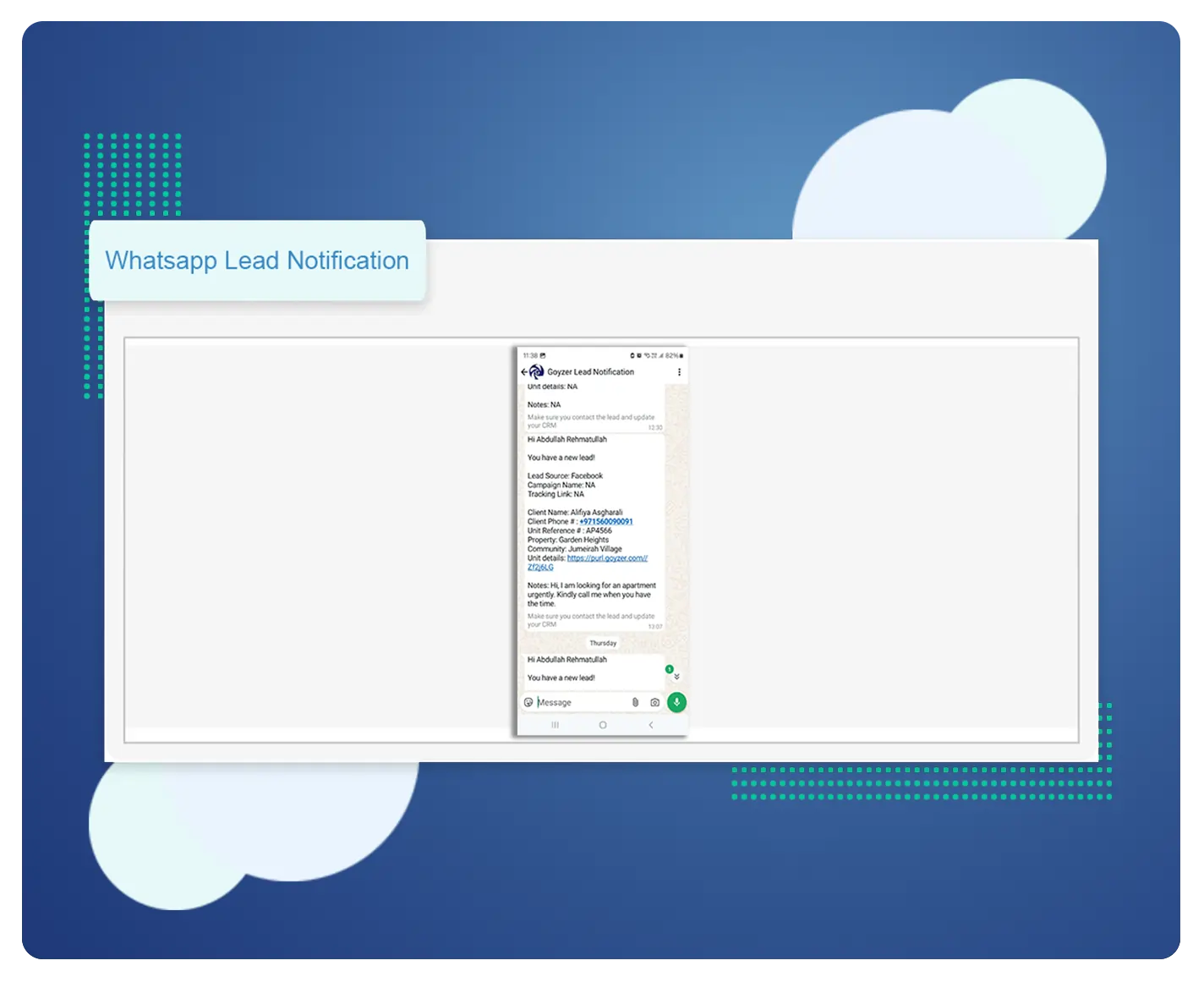This screenshot has width=1204, height=988.
Task: Open the purl.goyzer.com unit details link
Action: tap(588, 563)
